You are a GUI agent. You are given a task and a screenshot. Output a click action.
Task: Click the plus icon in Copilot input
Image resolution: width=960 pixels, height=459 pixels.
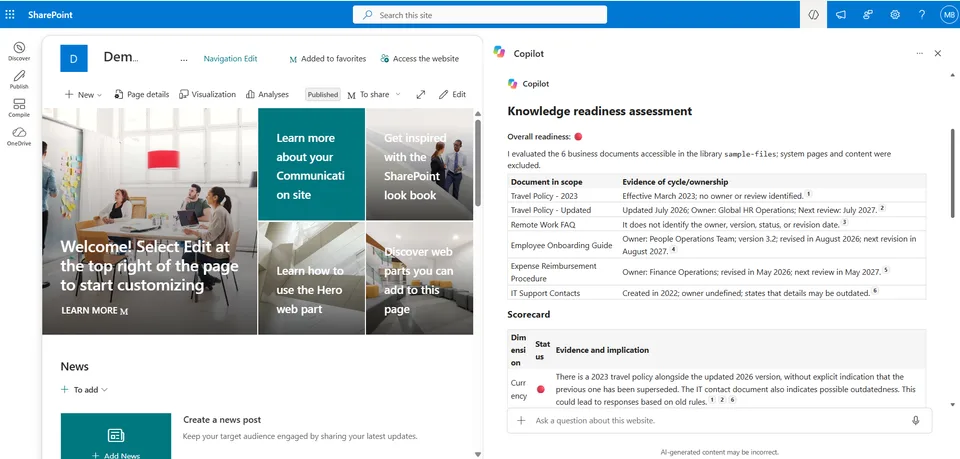(521, 420)
